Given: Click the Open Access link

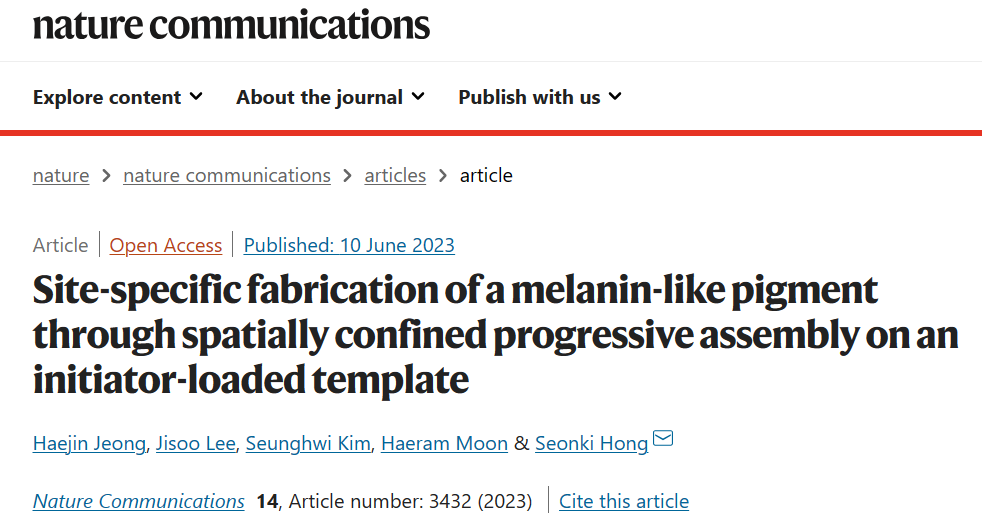Looking at the screenshot, I should coord(166,245).
